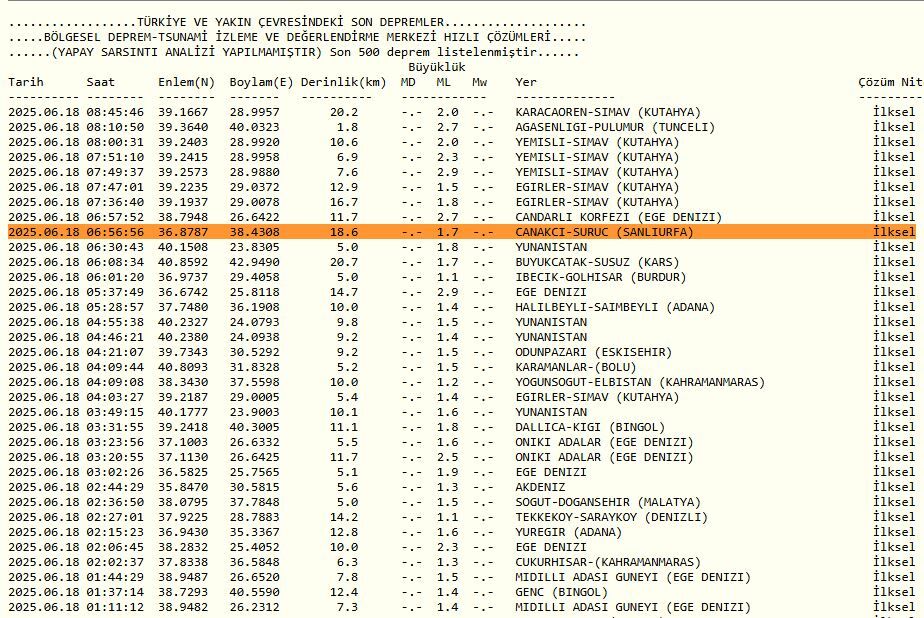Click the Derinlik(km) column header

pos(344,82)
